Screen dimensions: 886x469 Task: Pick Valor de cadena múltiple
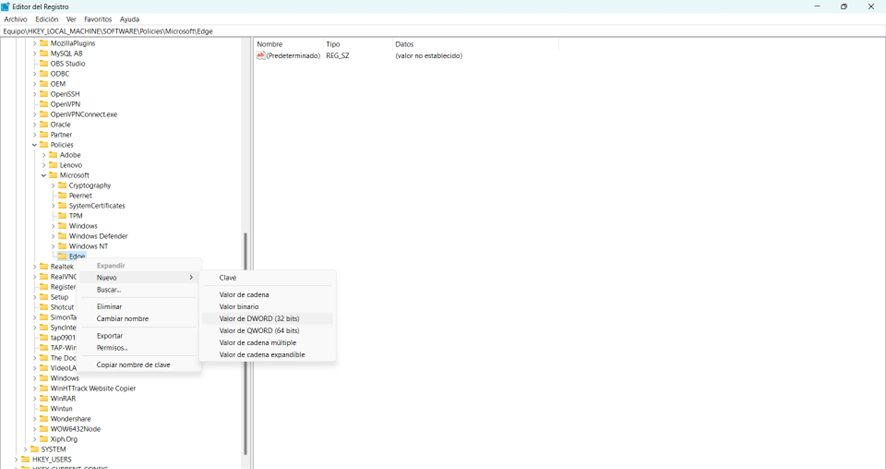click(x=267, y=342)
